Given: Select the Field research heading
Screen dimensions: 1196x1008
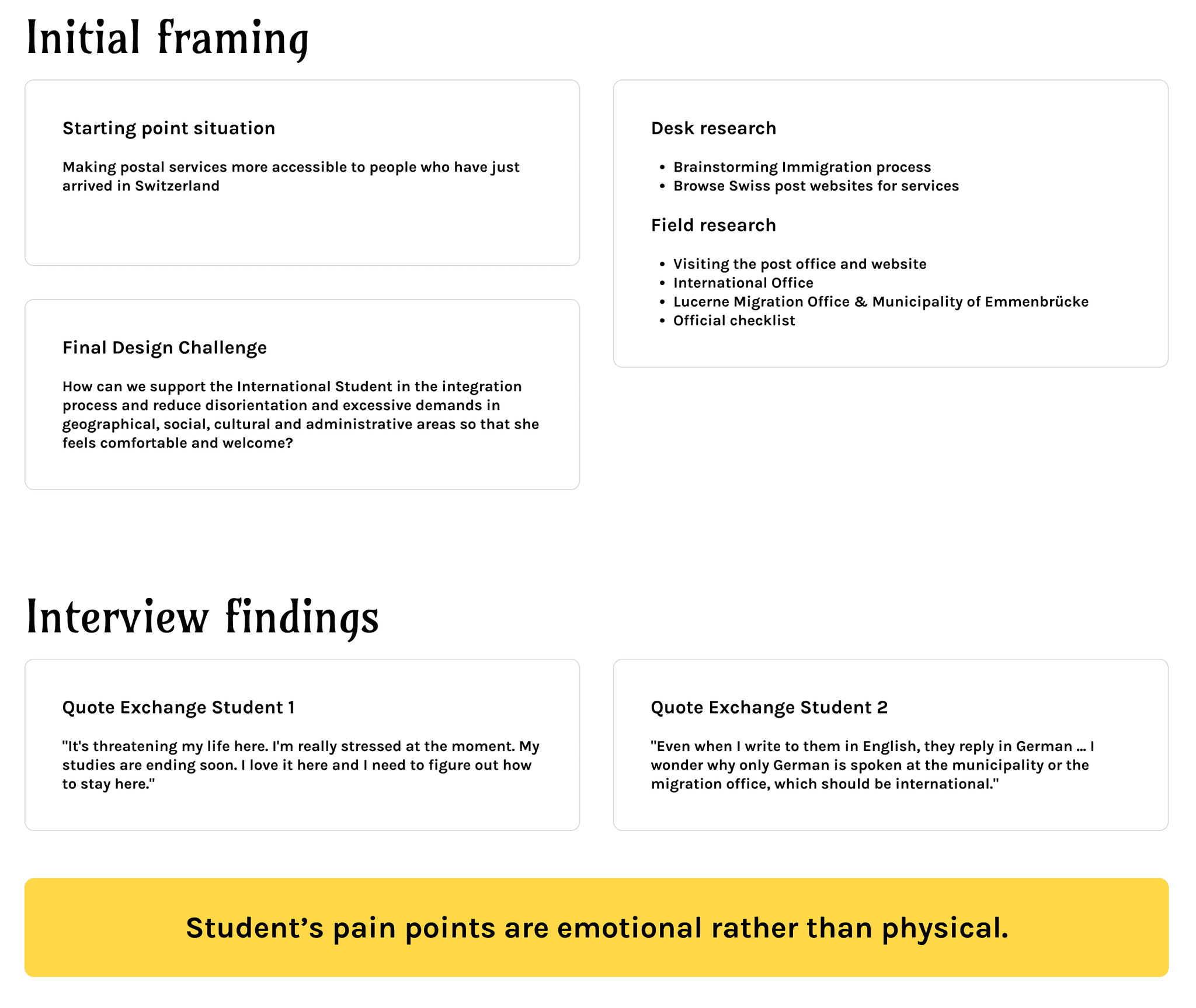Looking at the screenshot, I should (x=714, y=225).
